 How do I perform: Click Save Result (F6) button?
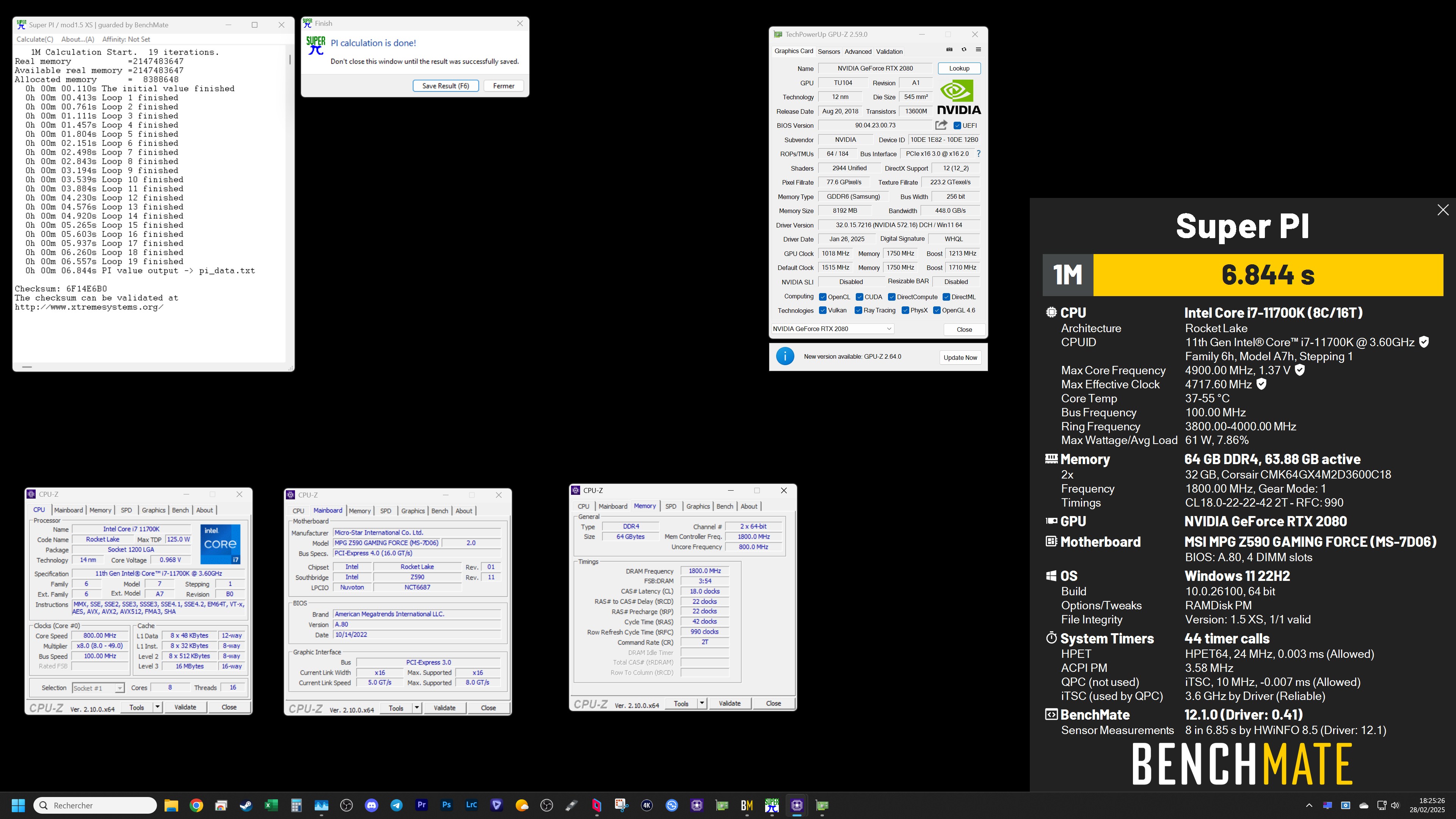(446, 86)
